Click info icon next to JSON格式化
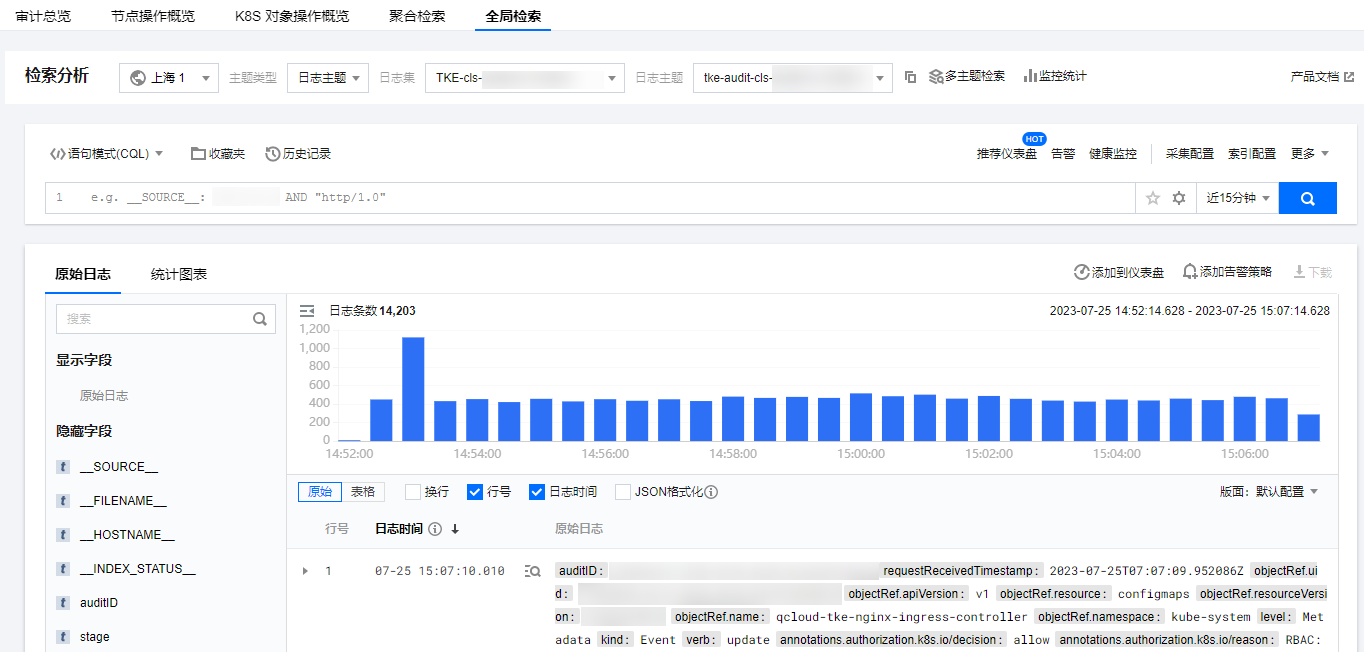1364x652 pixels. pos(712,492)
